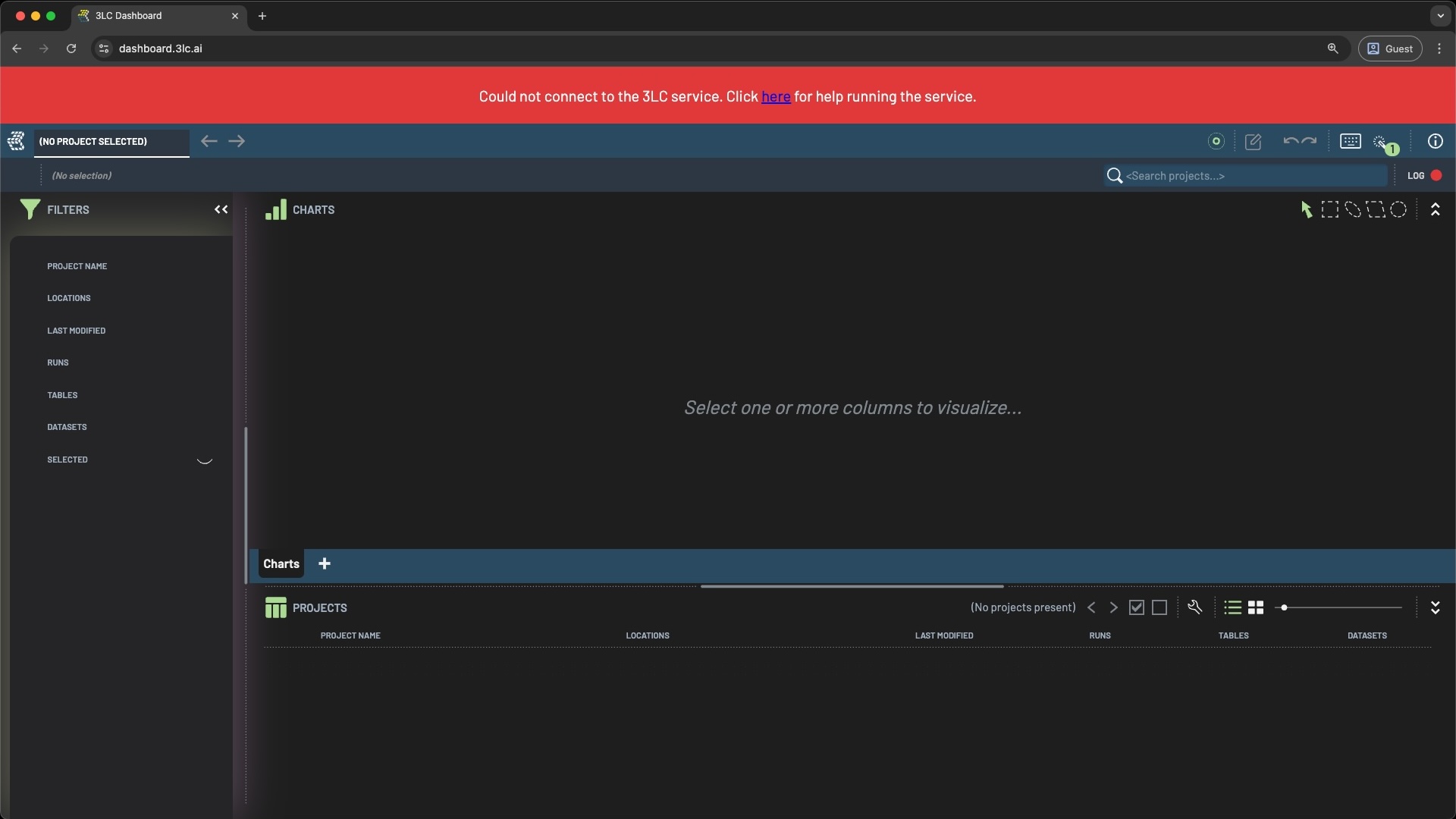Open project settings with the wrench icon
Image resolution: width=1456 pixels, height=819 pixels.
[1195, 607]
